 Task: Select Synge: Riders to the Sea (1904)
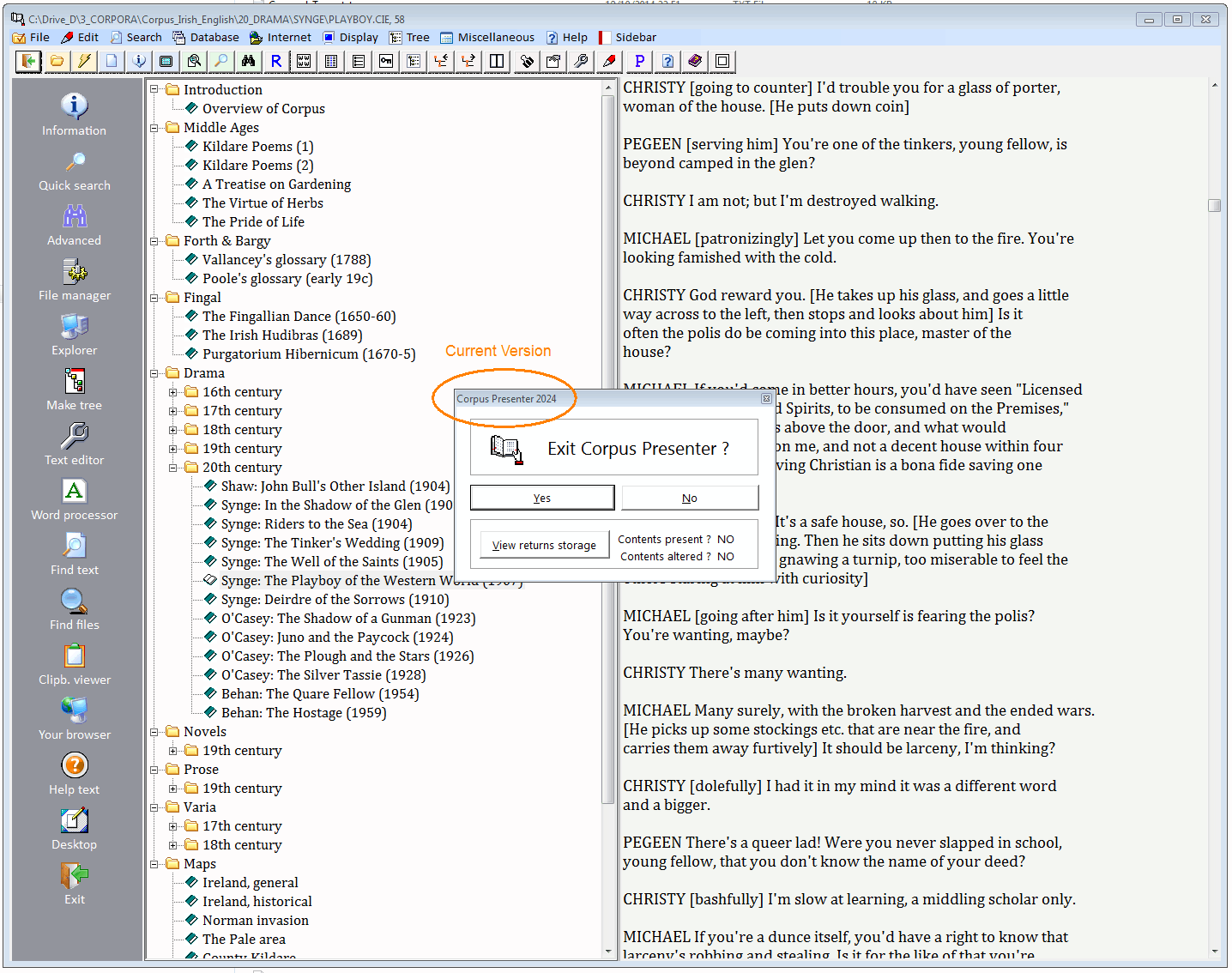click(316, 524)
